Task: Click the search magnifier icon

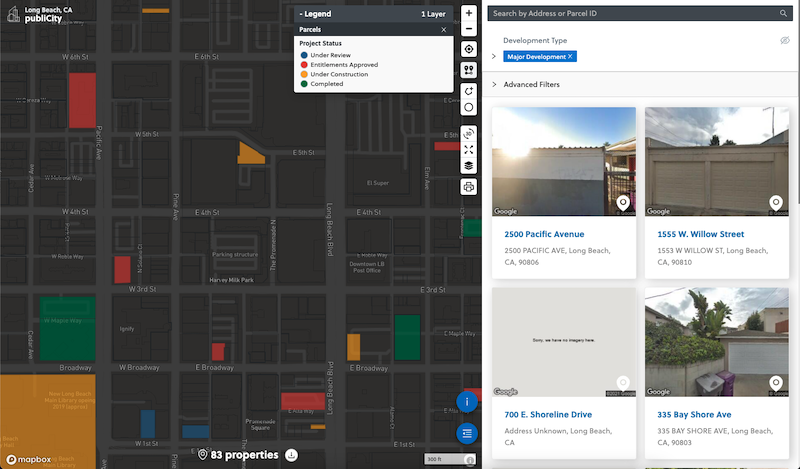Action: [783, 13]
